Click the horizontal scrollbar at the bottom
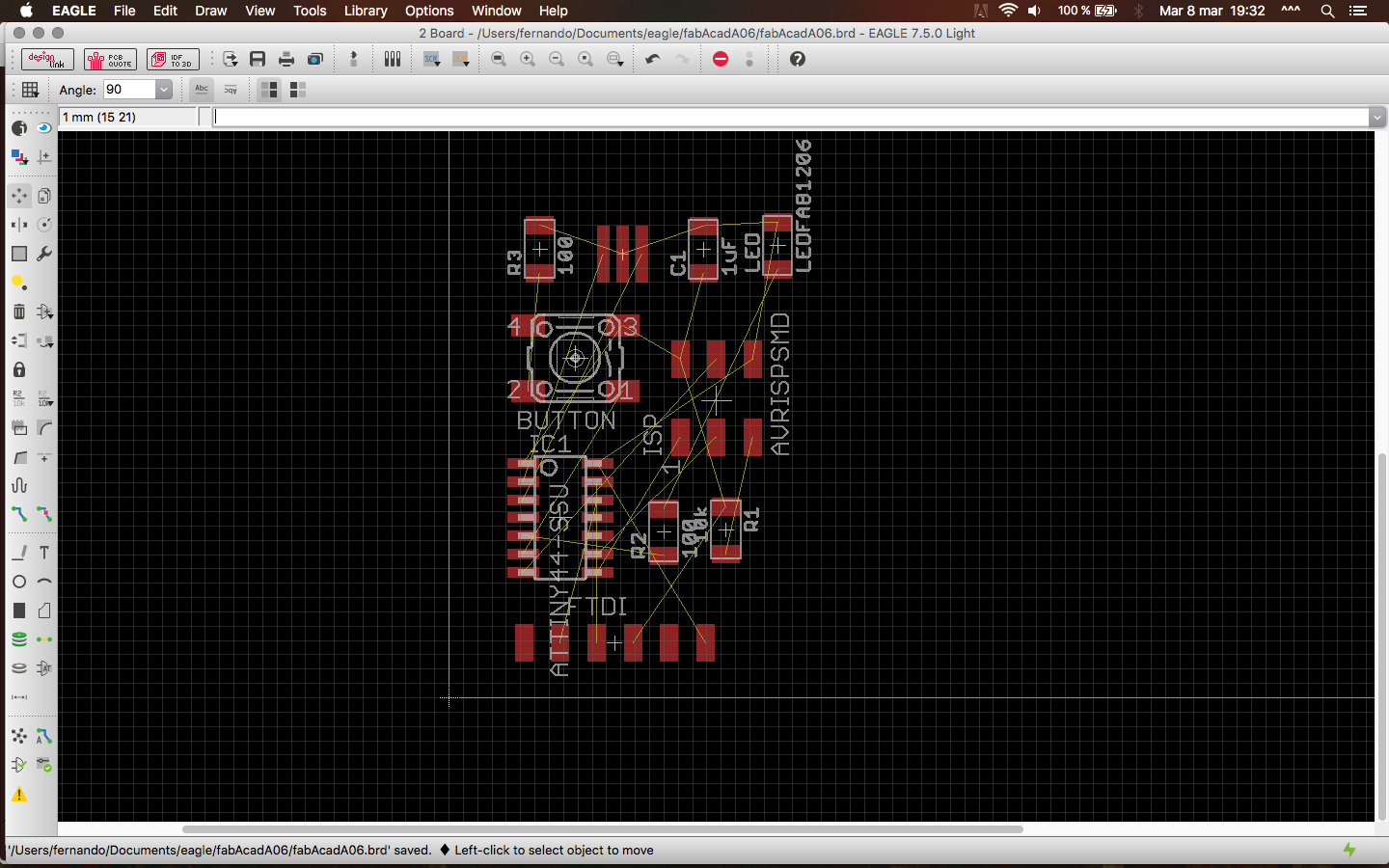 (603, 828)
